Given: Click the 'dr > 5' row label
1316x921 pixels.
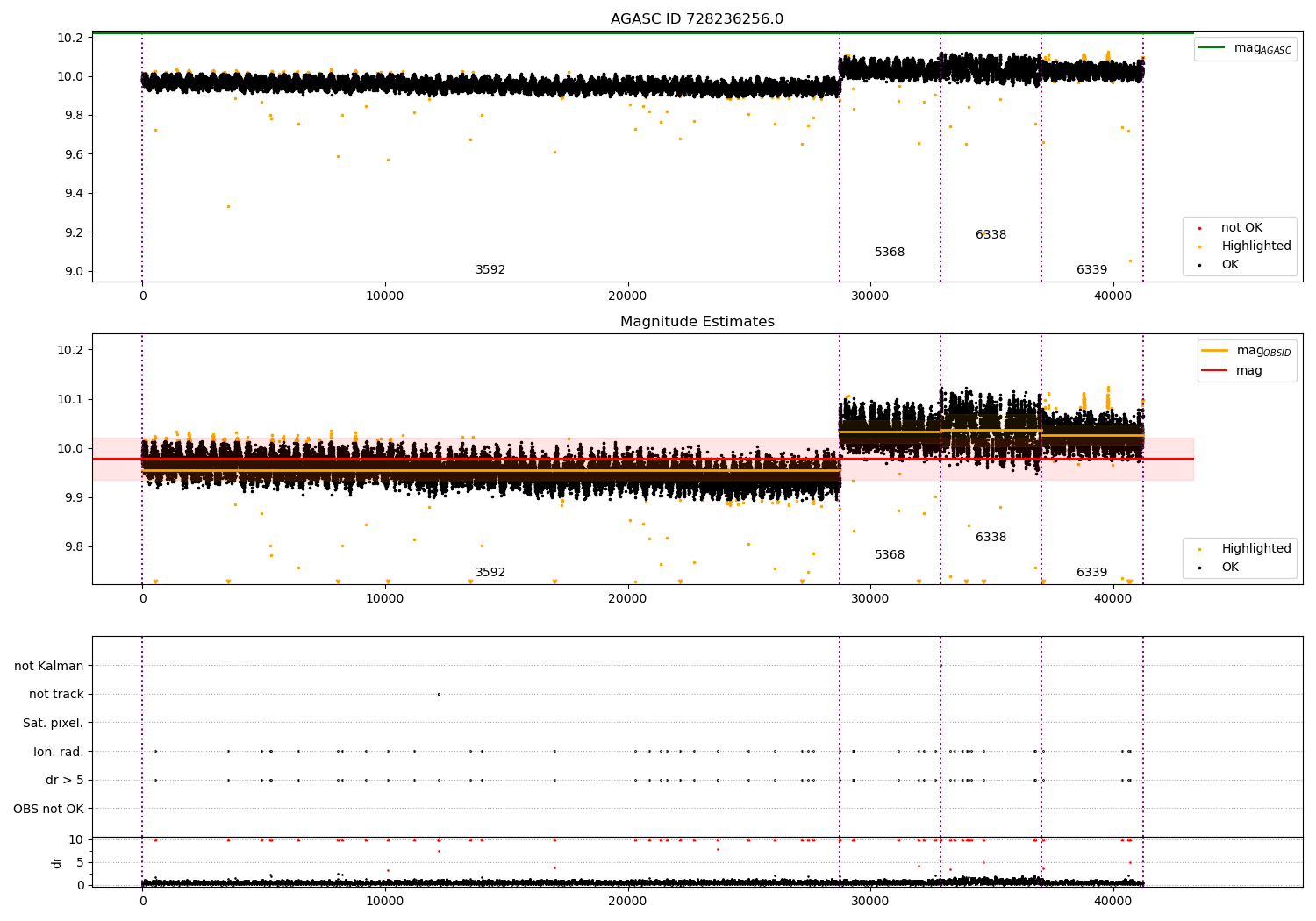Looking at the screenshot, I should click(x=65, y=781).
